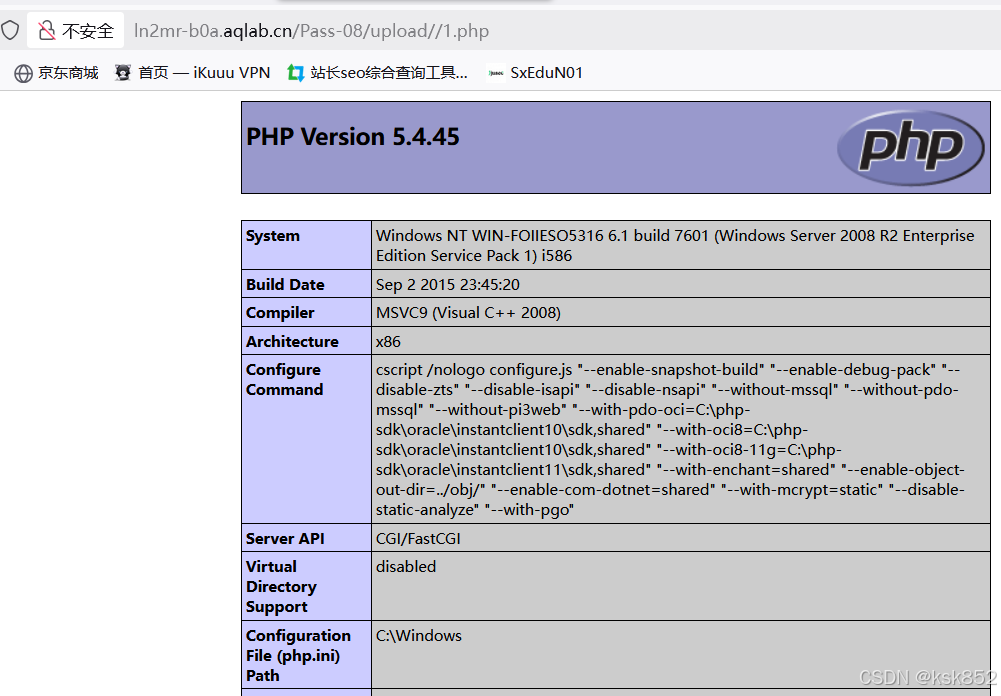1001x696 pixels.
Task: Open the 京东商城 bookmark
Action: click(57, 73)
